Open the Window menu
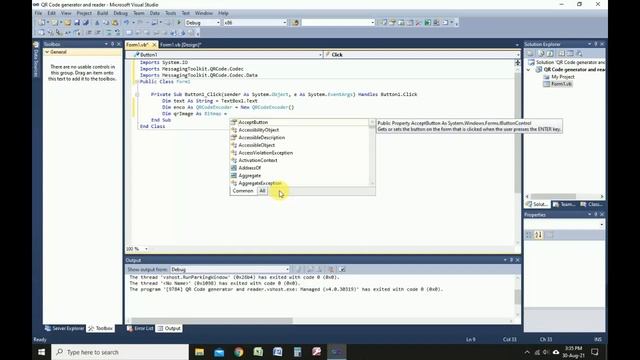 pyautogui.click(x=204, y=13)
